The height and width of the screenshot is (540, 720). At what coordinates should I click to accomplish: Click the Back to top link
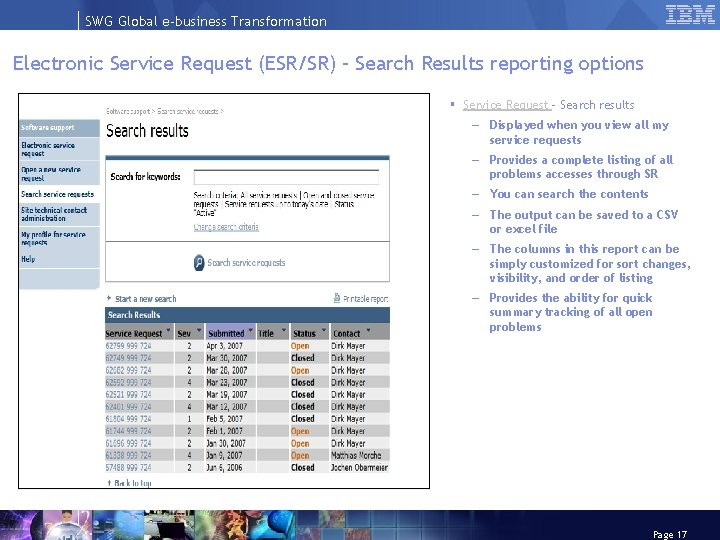pos(133,483)
